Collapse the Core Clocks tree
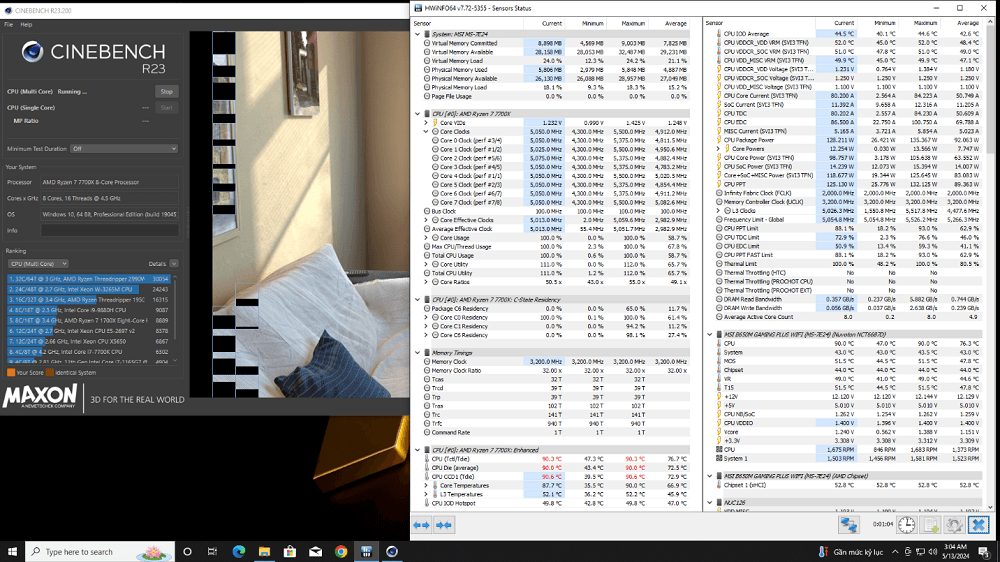 click(427, 131)
